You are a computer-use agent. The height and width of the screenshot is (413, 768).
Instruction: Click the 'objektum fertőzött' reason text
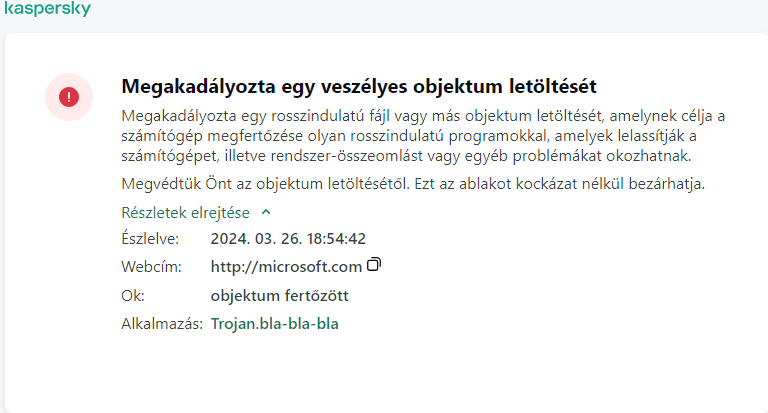[x=279, y=296]
